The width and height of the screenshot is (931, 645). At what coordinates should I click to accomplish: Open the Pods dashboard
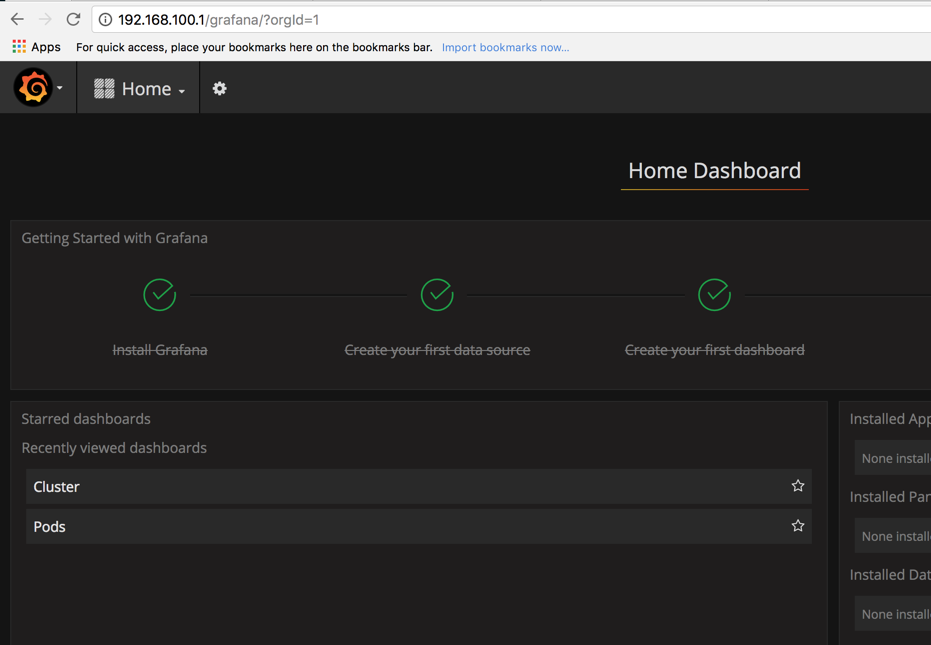(419, 526)
